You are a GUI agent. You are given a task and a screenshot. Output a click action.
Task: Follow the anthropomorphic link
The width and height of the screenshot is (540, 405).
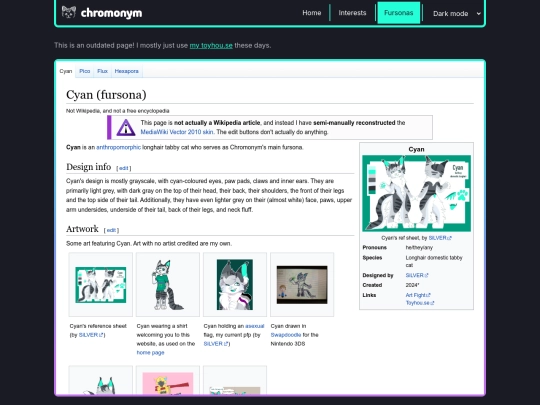[118, 147]
